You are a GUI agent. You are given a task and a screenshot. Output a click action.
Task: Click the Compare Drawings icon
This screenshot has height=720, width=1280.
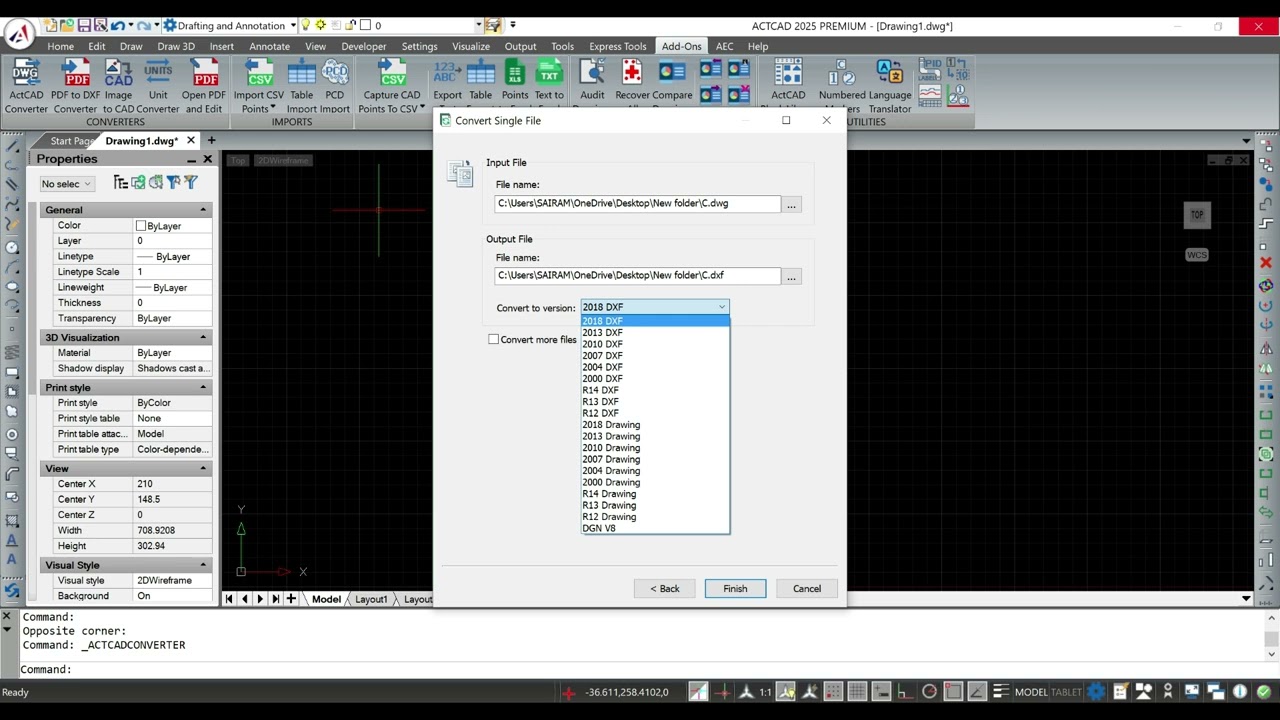pos(672,80)
